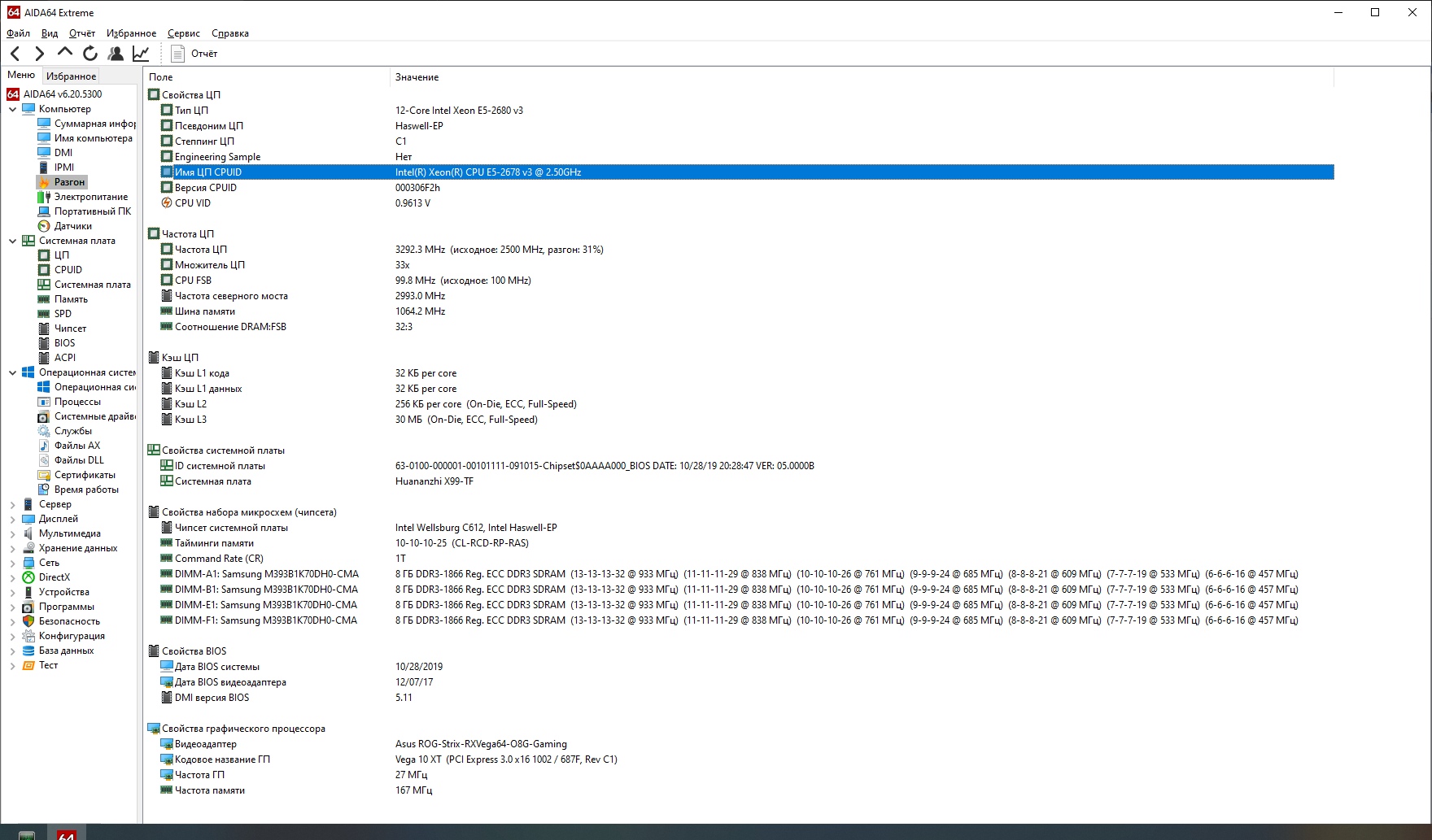1432x840 pixels.
Task: Select Портативный ПК tree item
Action: (x=84, y=211)
